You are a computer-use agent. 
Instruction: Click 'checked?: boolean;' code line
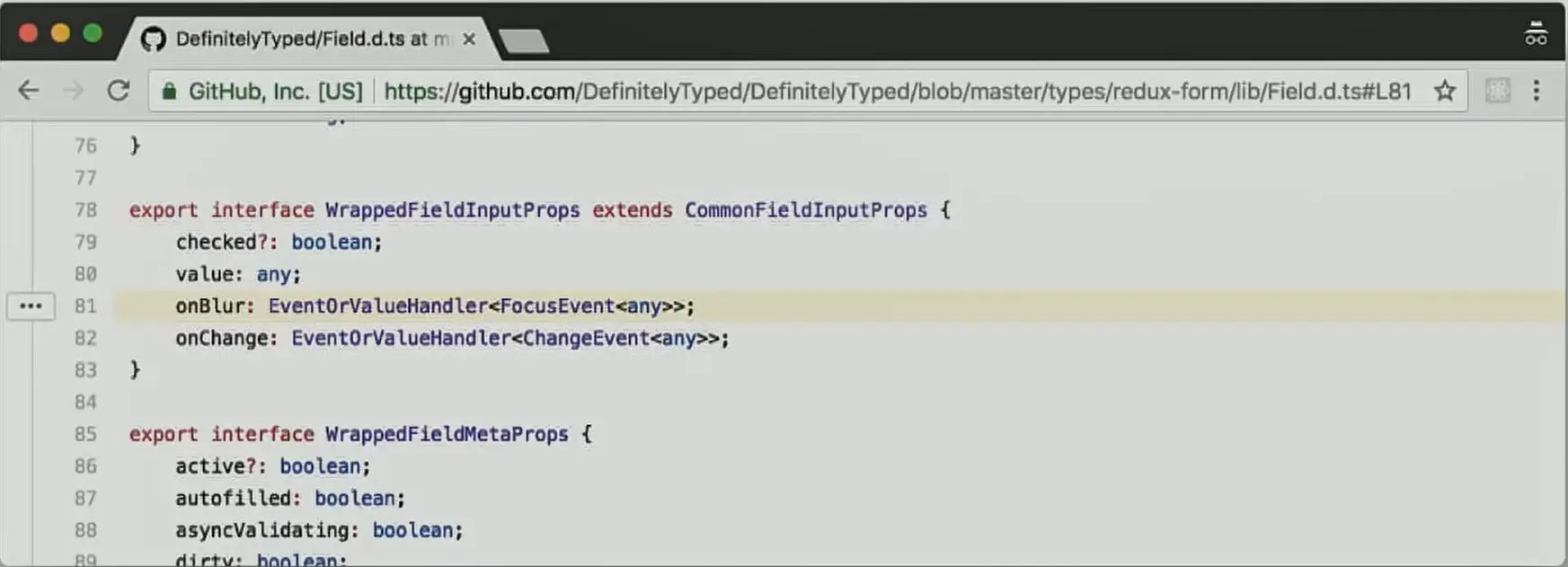(x=279, y=242)
